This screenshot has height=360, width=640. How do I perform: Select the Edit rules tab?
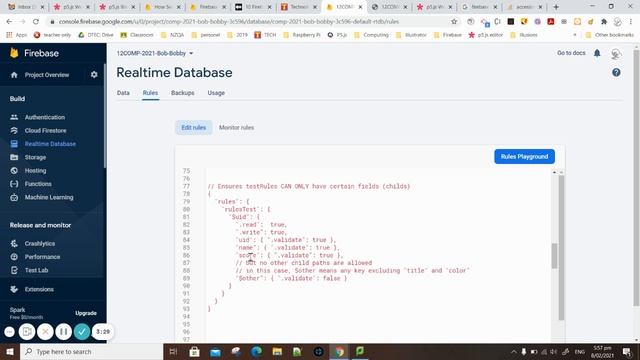pyautogui.click(x=194, y=128)
